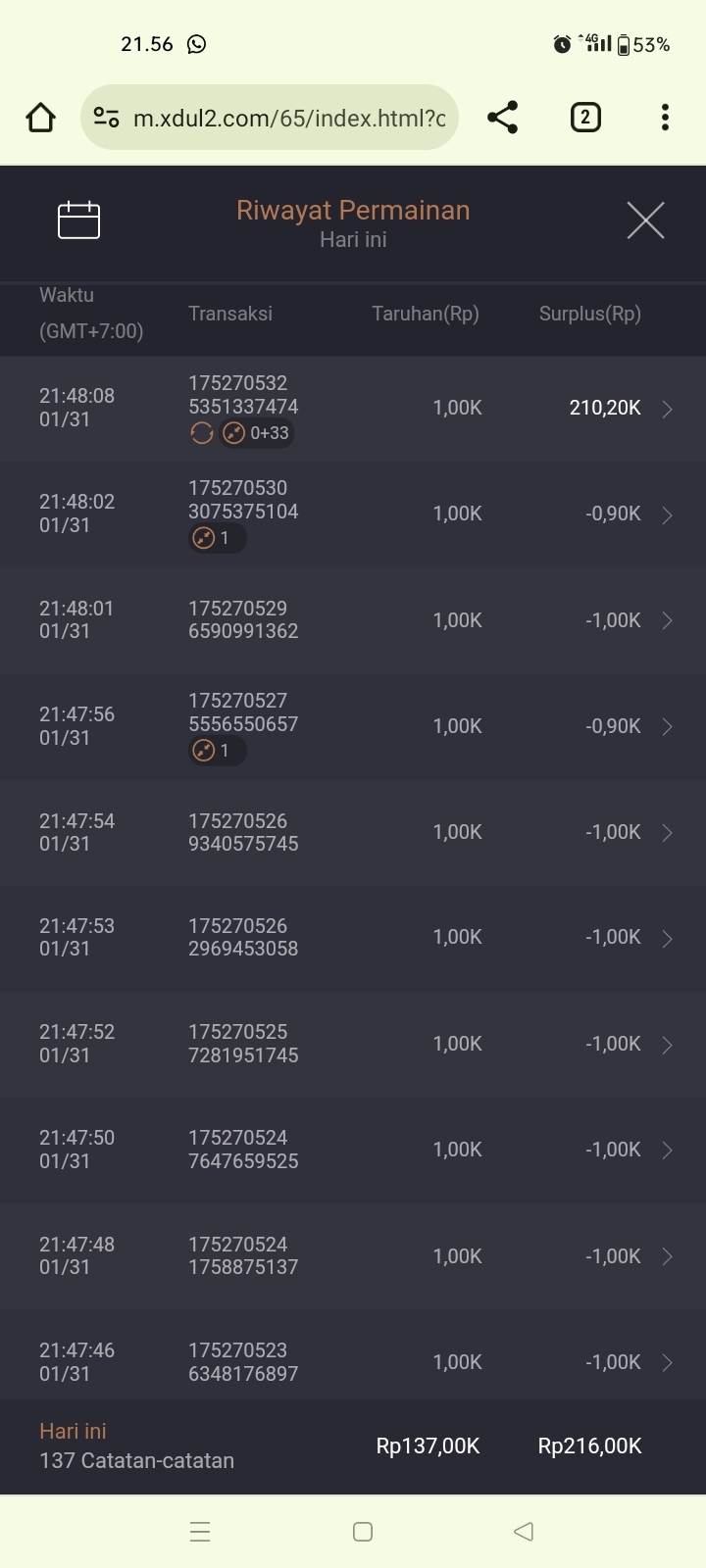Expand details of the 210,20K surplus row
The width and height of the screenshot is (706, 1568).
point(667,409)
